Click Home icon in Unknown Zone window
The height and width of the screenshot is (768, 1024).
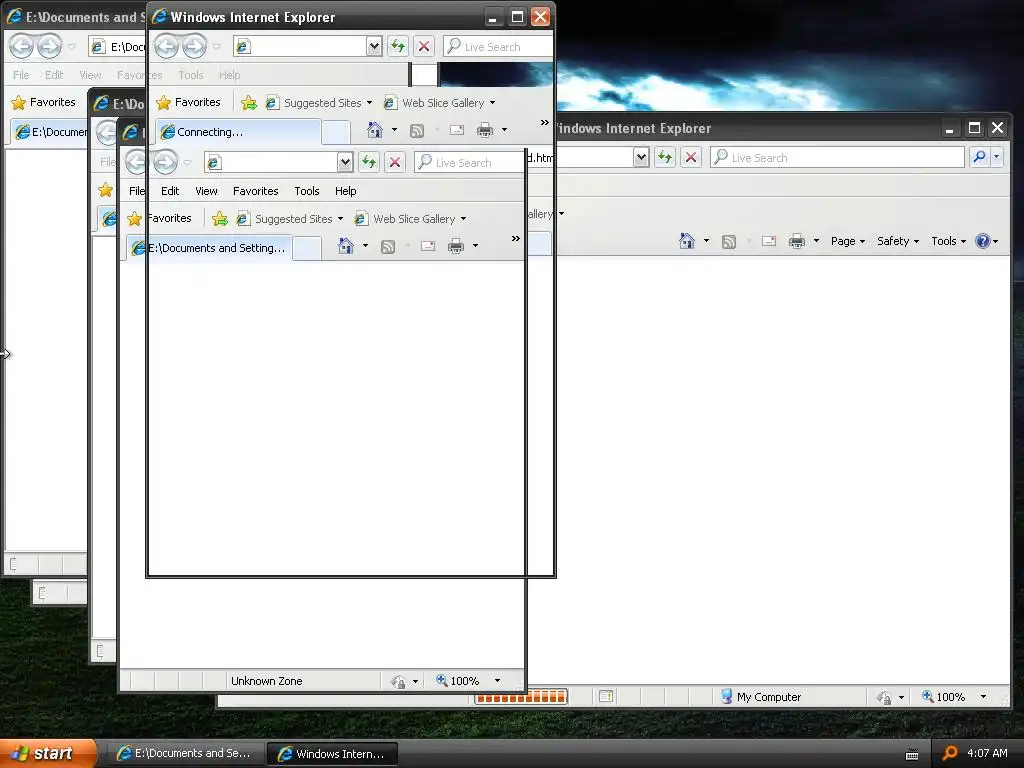[346, 246]
